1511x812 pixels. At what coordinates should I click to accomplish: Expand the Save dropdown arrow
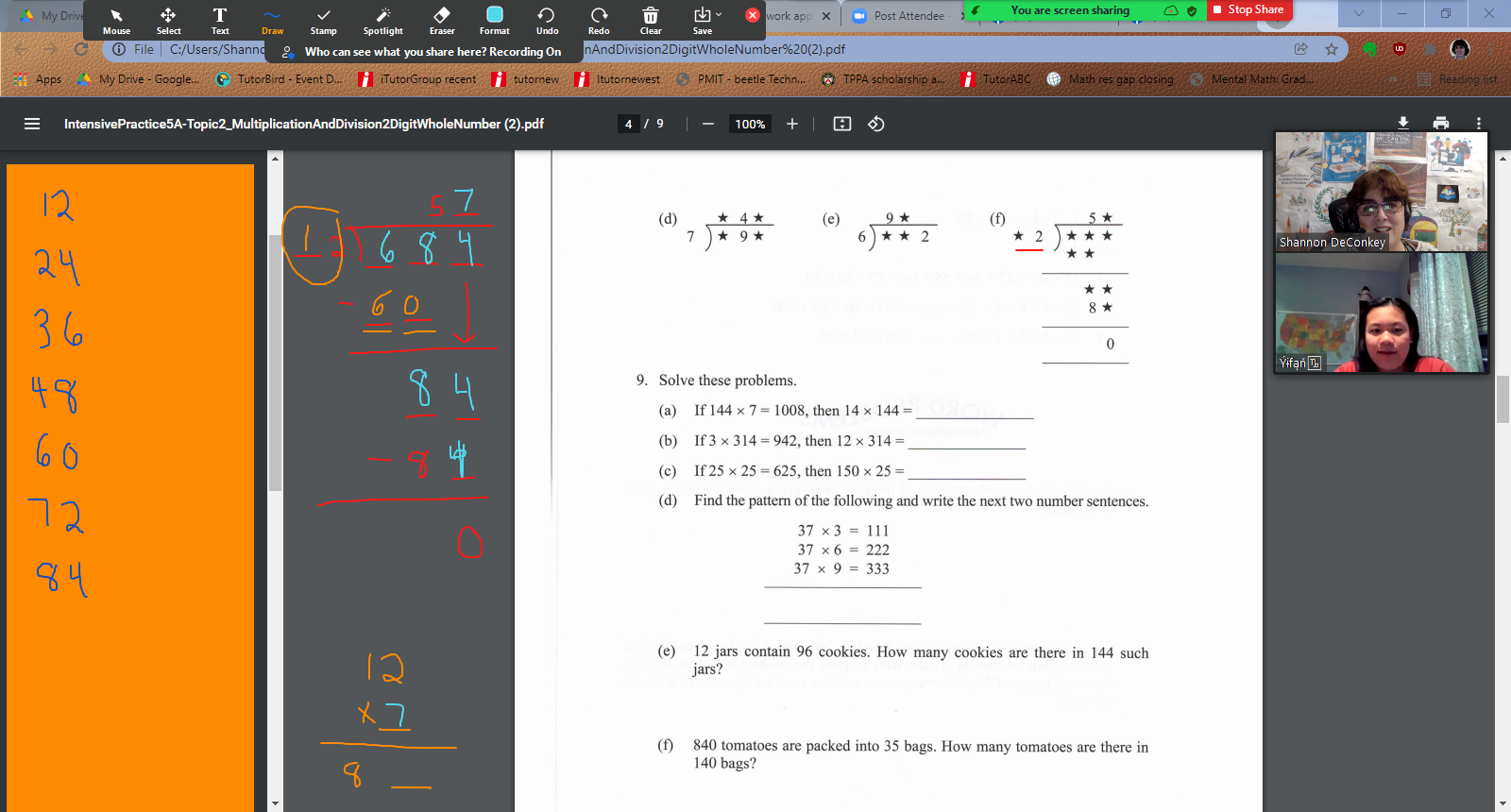pyautogui.click(x=720, y=14)
